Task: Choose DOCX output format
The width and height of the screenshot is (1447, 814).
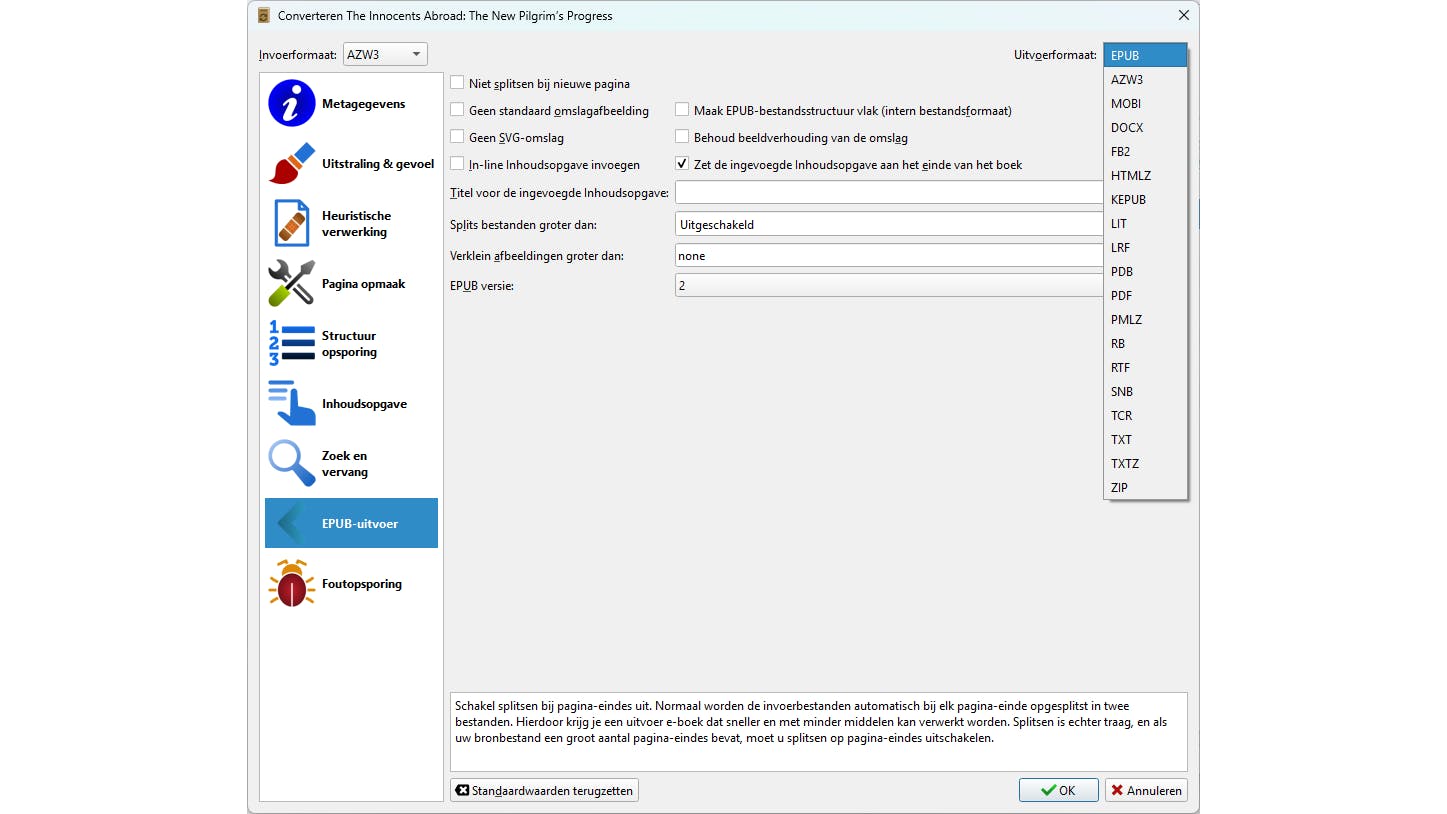Action: point(1145,128)
